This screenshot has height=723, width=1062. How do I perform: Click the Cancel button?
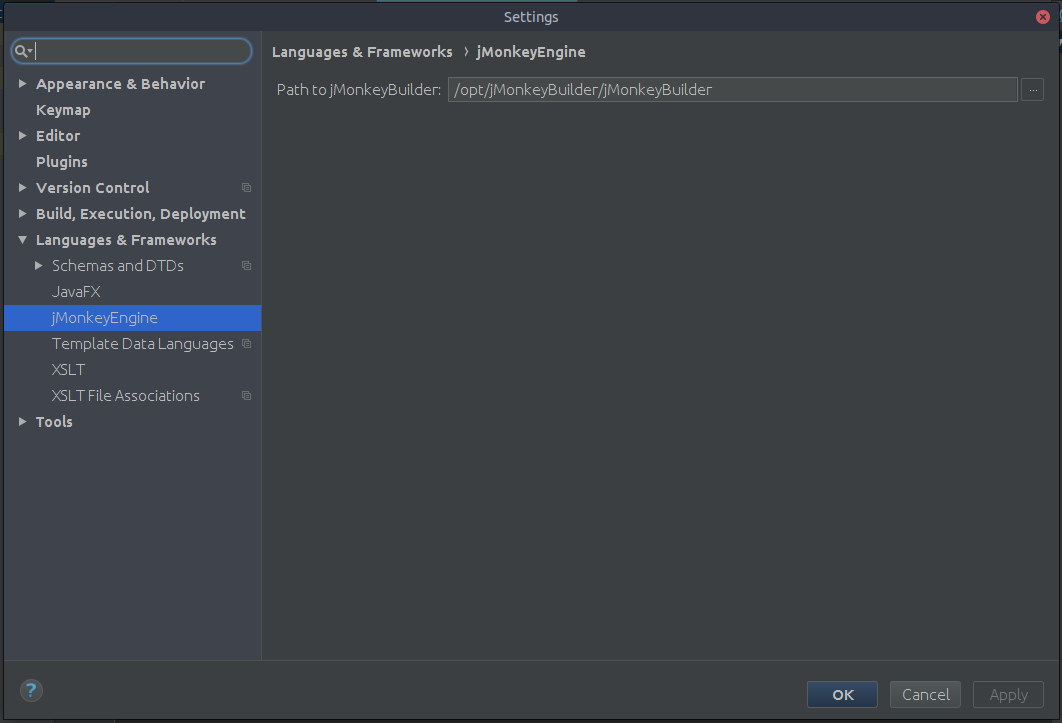point(925,695)
